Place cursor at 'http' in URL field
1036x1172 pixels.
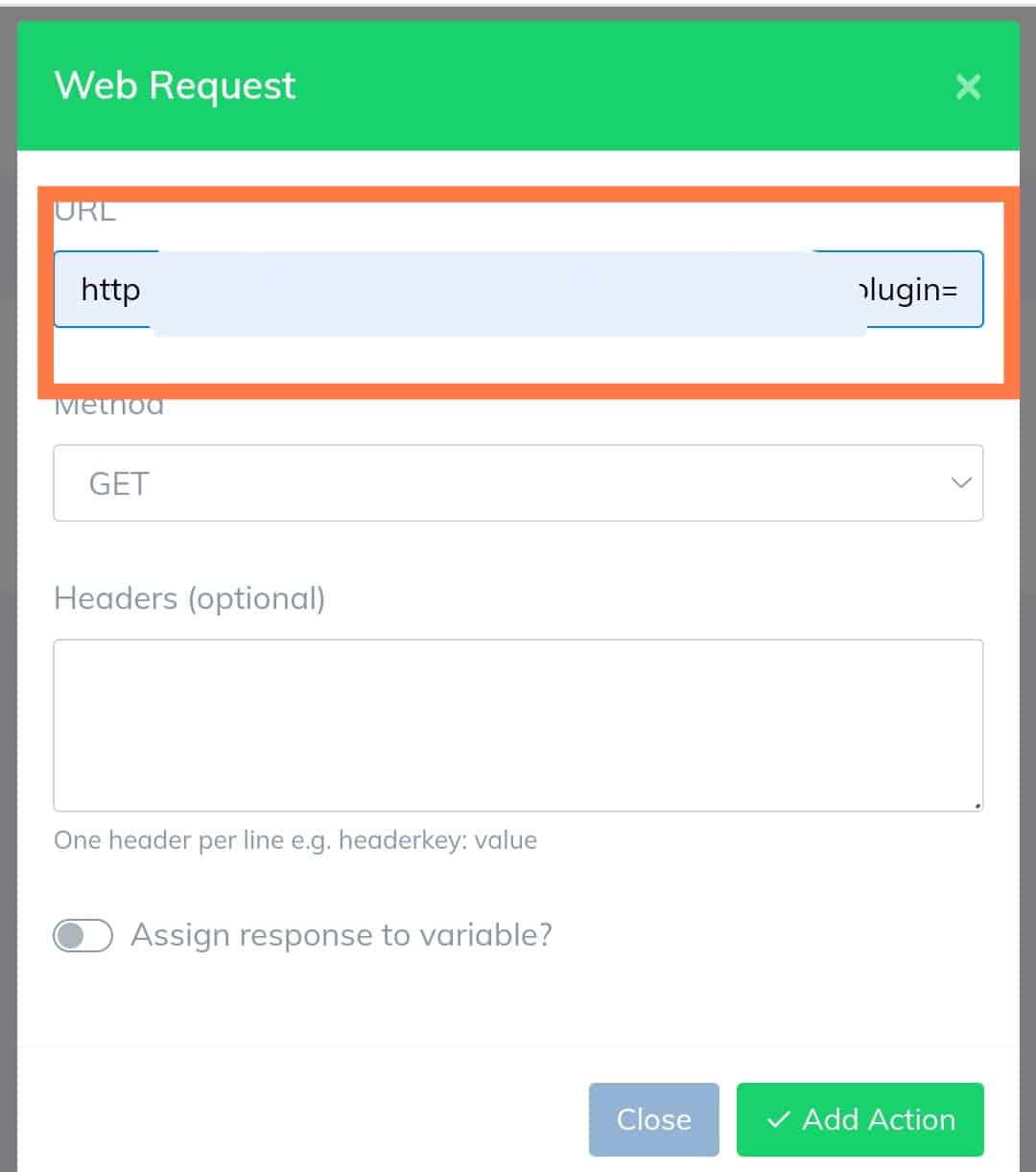coord(110,290)
